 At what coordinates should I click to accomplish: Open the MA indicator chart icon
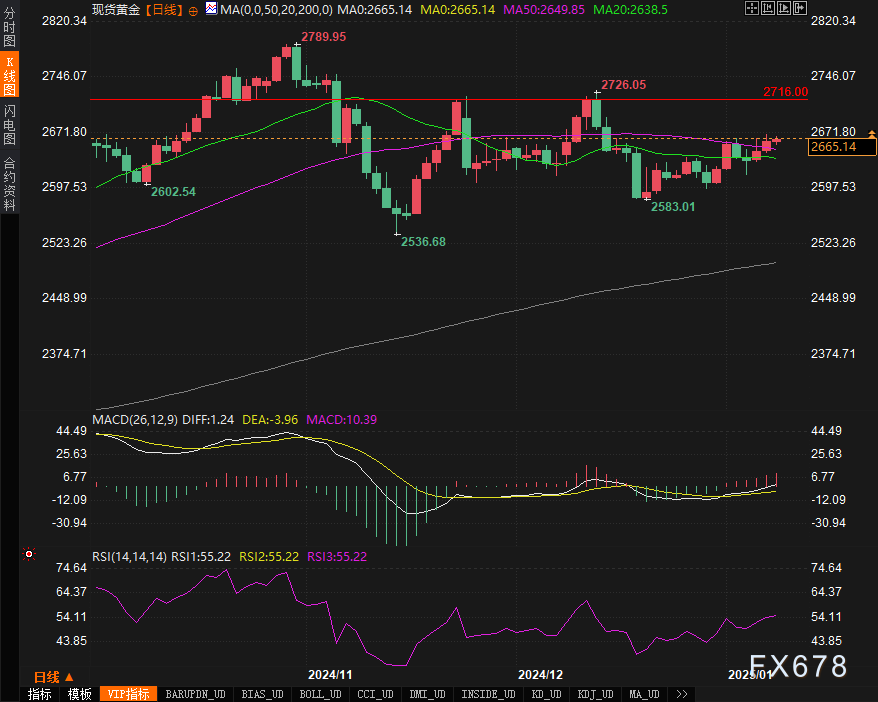[x=211, y=9]
